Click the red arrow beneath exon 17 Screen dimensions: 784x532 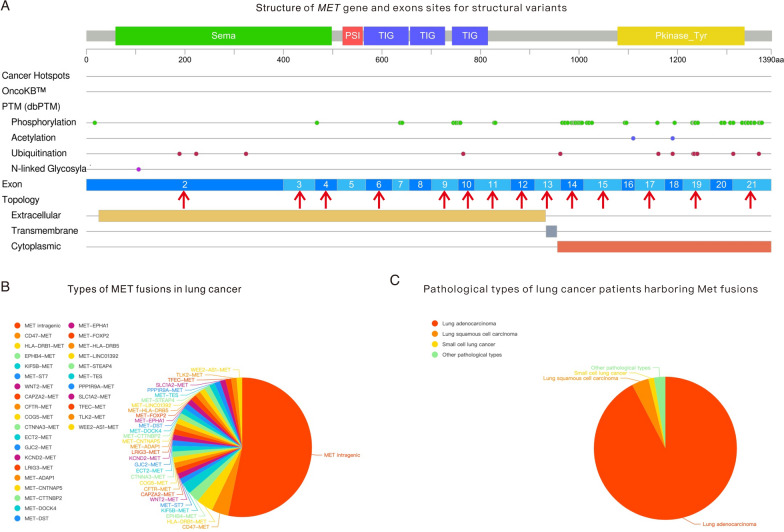(649, 201)
